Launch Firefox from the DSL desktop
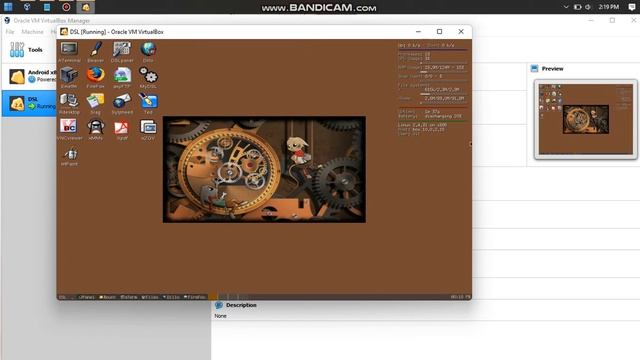The width and height of the screenshot is (640, 360). point(96,75)
